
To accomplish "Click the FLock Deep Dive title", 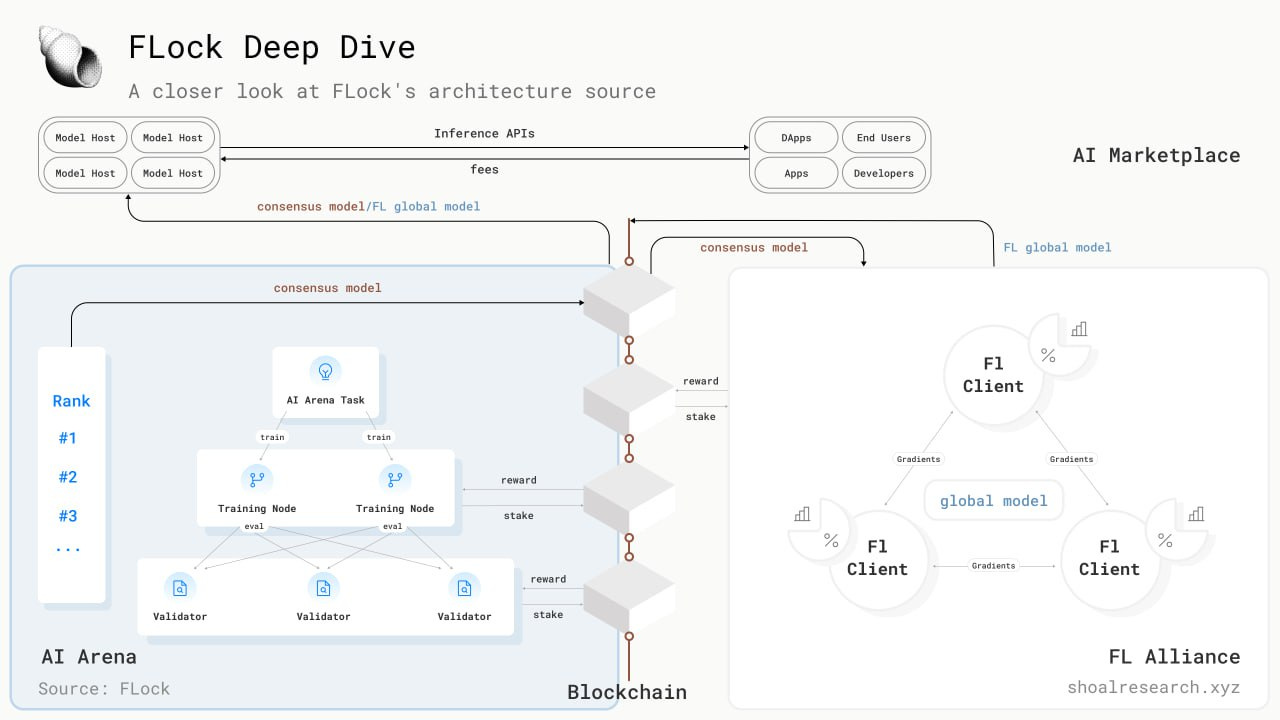I will coord(271,47).
